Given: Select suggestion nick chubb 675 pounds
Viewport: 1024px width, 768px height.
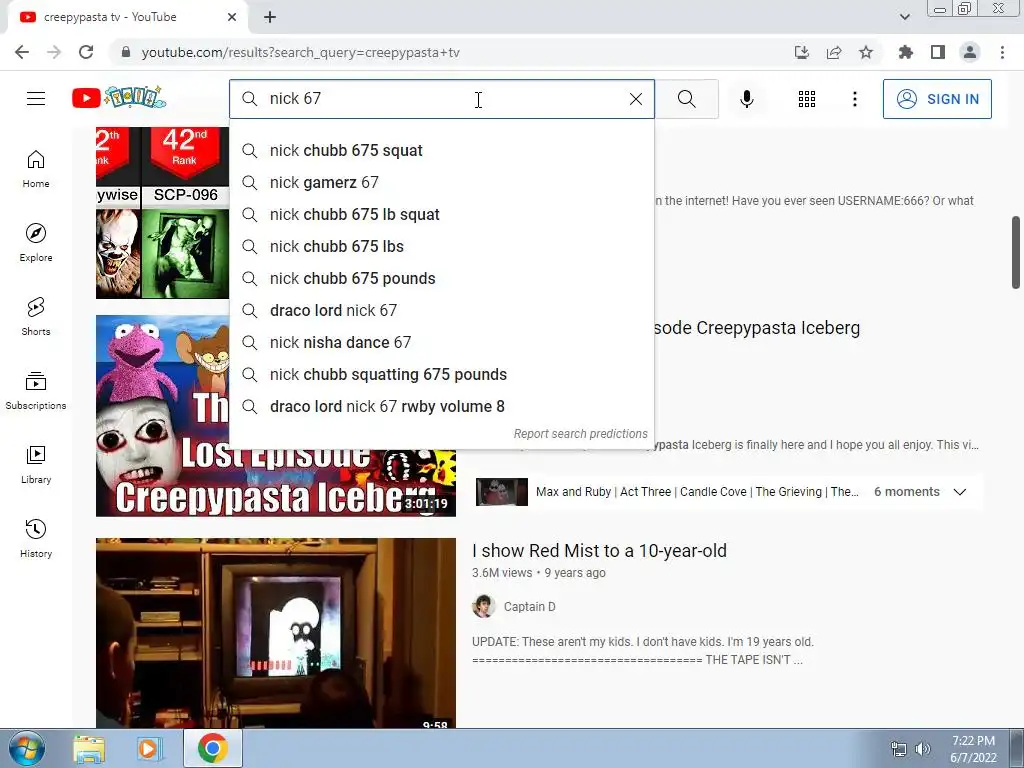Looking at the screenshot, I should pos(442,278).
